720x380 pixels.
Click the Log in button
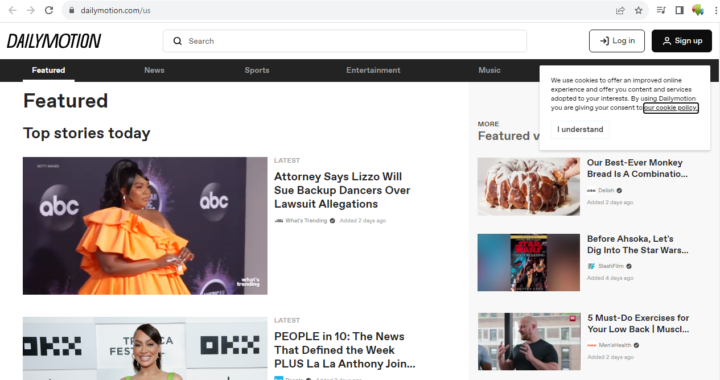pyautogui.click(x=617, y=41)
